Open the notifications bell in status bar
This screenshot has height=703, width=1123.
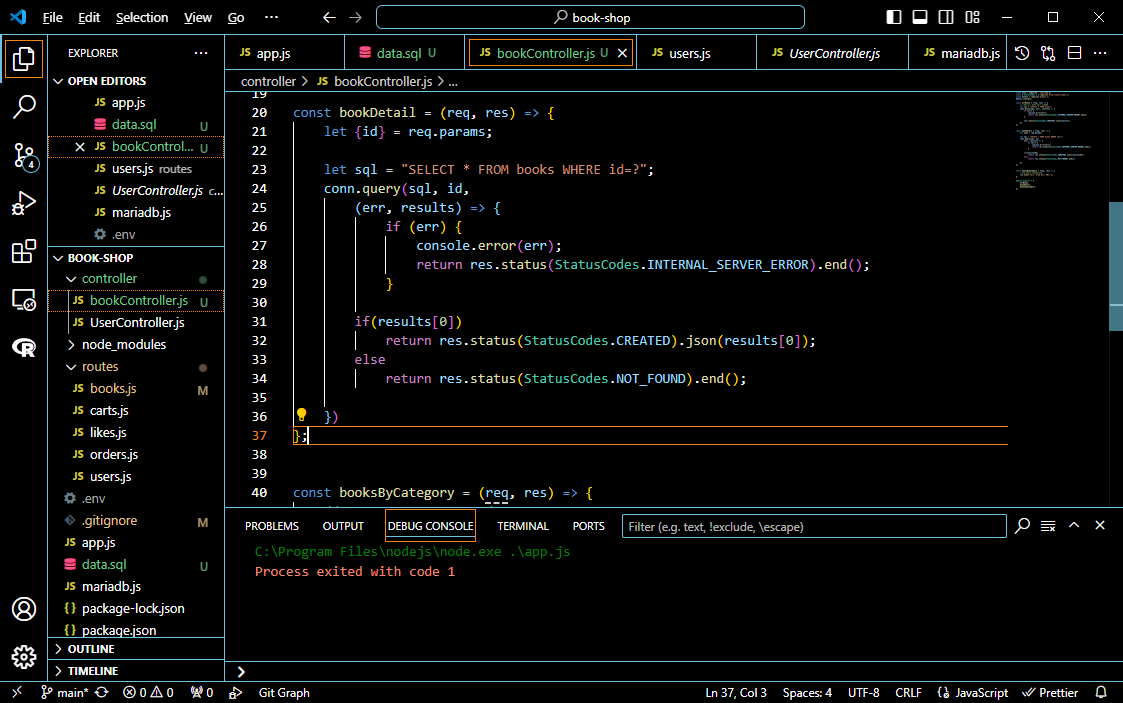click(1101, 692)
